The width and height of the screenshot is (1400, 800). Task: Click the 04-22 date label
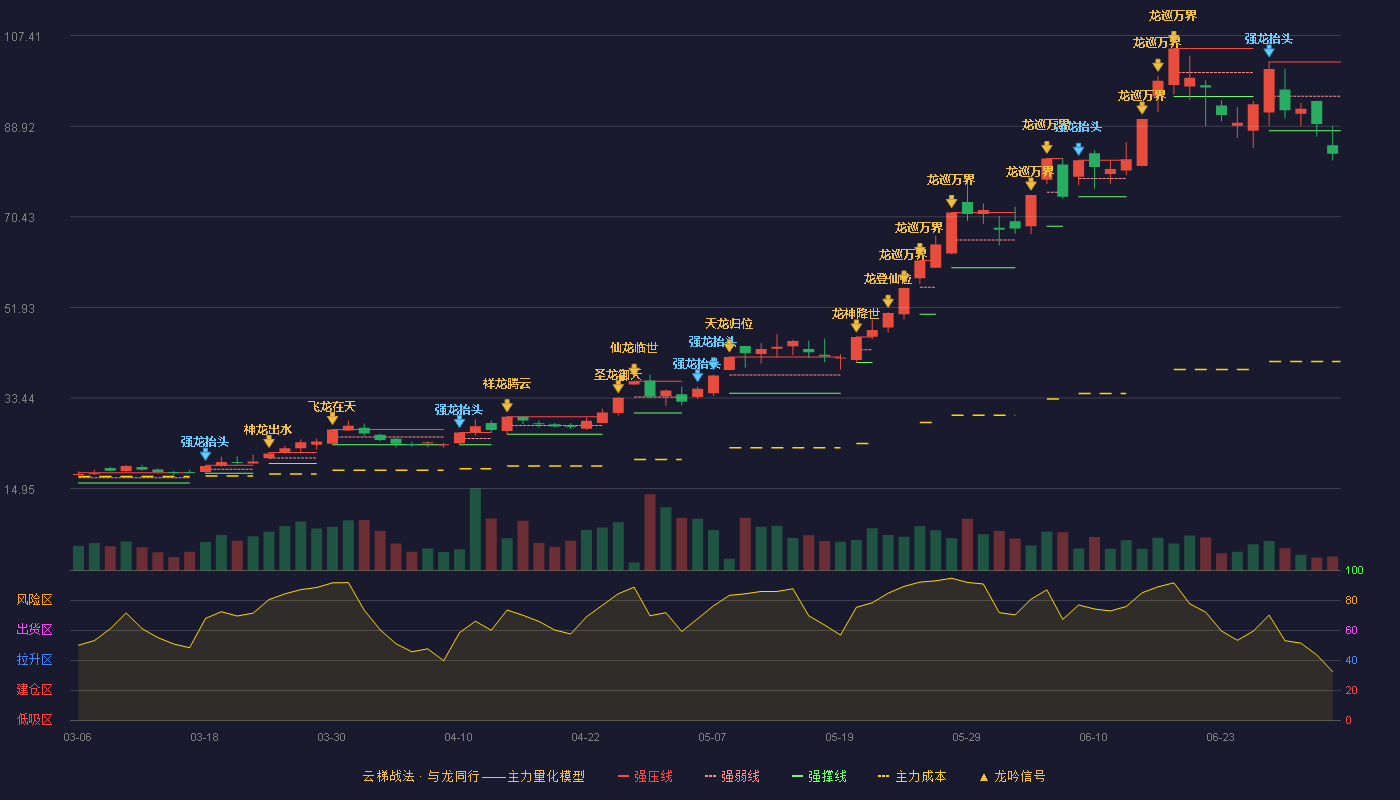585,737
